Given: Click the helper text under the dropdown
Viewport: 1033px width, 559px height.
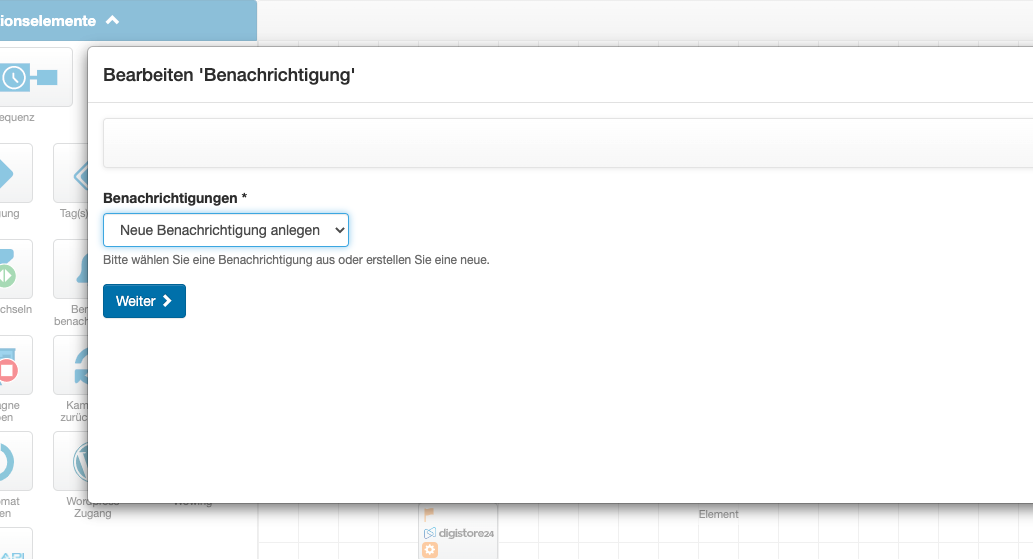Looking at the screenshot, I should (x=296, y=260).
